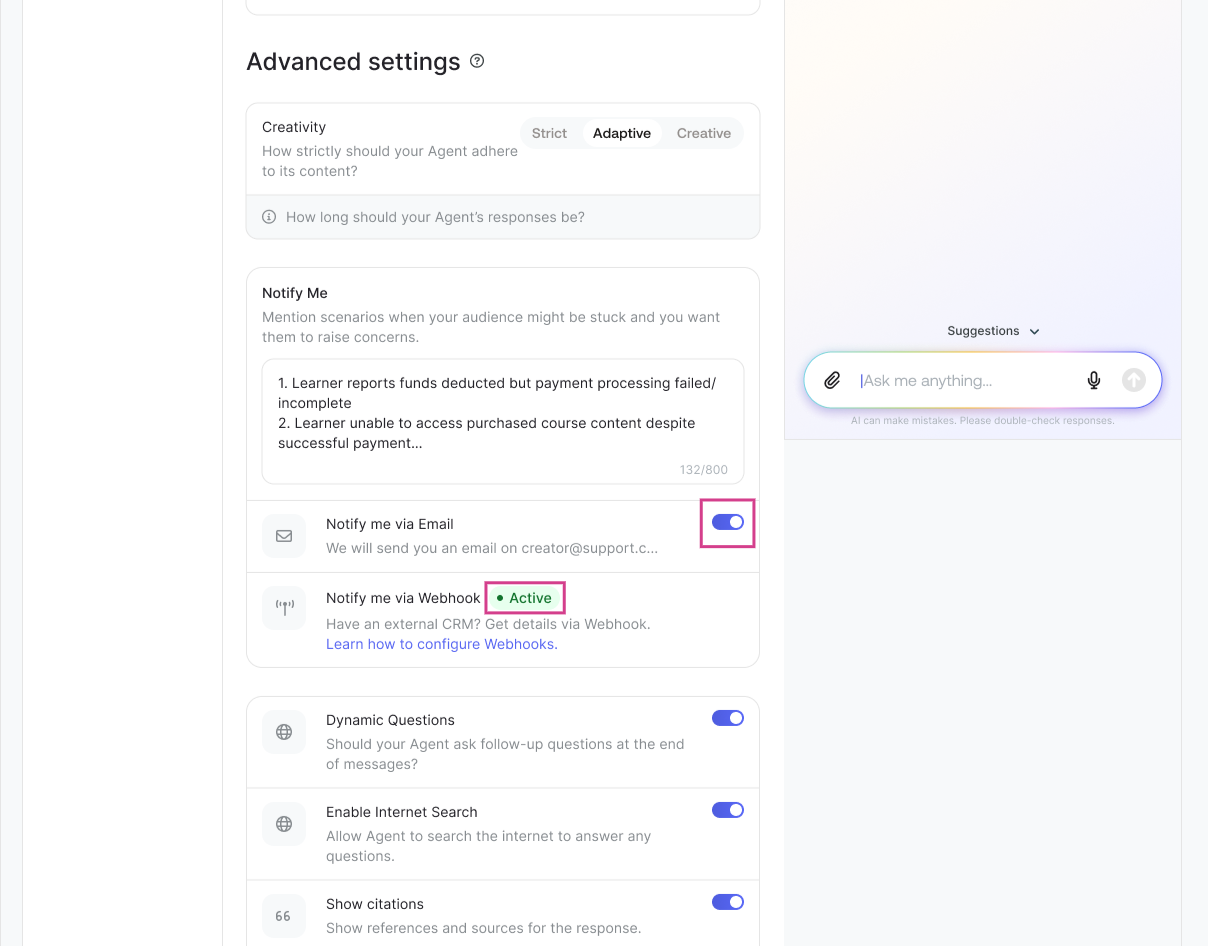Click the Advanced settings help icon
Image resolution: width=1208 pixels, height=946 pixels.
click(x=477, y=61)
